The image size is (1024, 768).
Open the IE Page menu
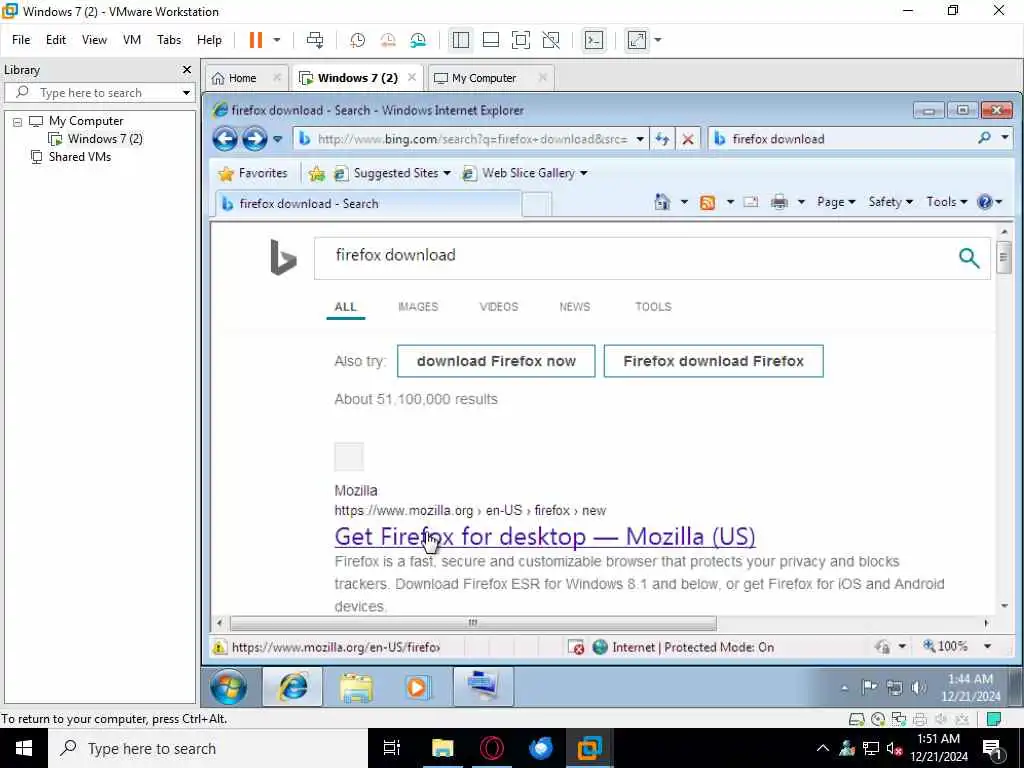pyautogui.click(x=836, y=202)
